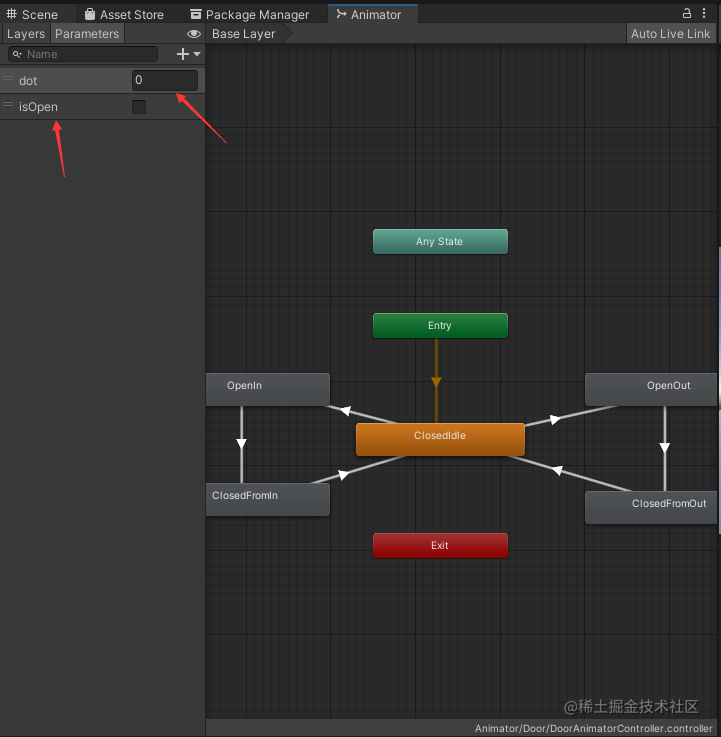Click the dot parameter drag handle
This screenshot has width=721, height=737.
click(8, 79)
